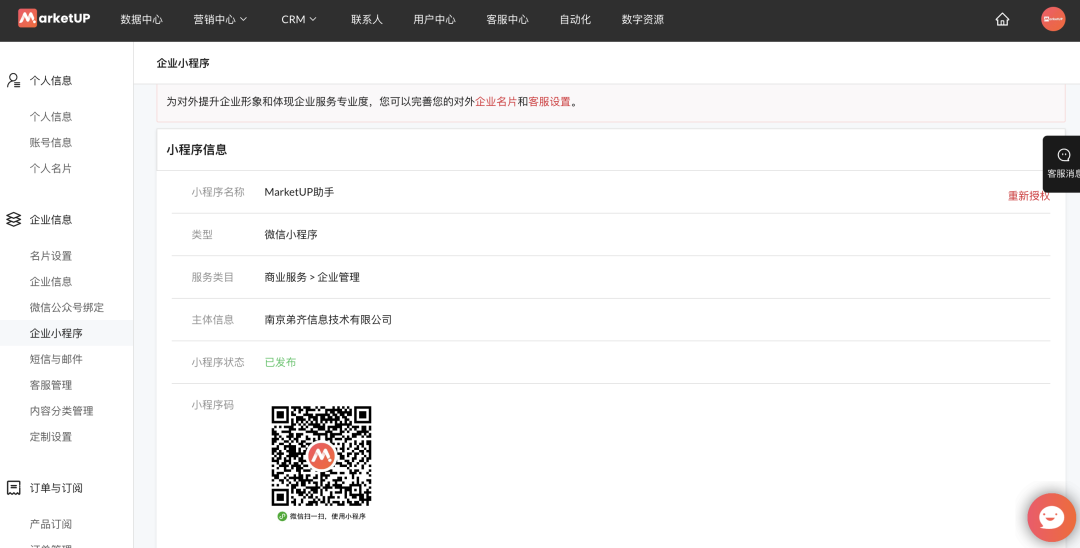The height and width of the screenshot is (548, 1080).
Task: Click the 已发布 status text
Action: (x=280, y=362)
